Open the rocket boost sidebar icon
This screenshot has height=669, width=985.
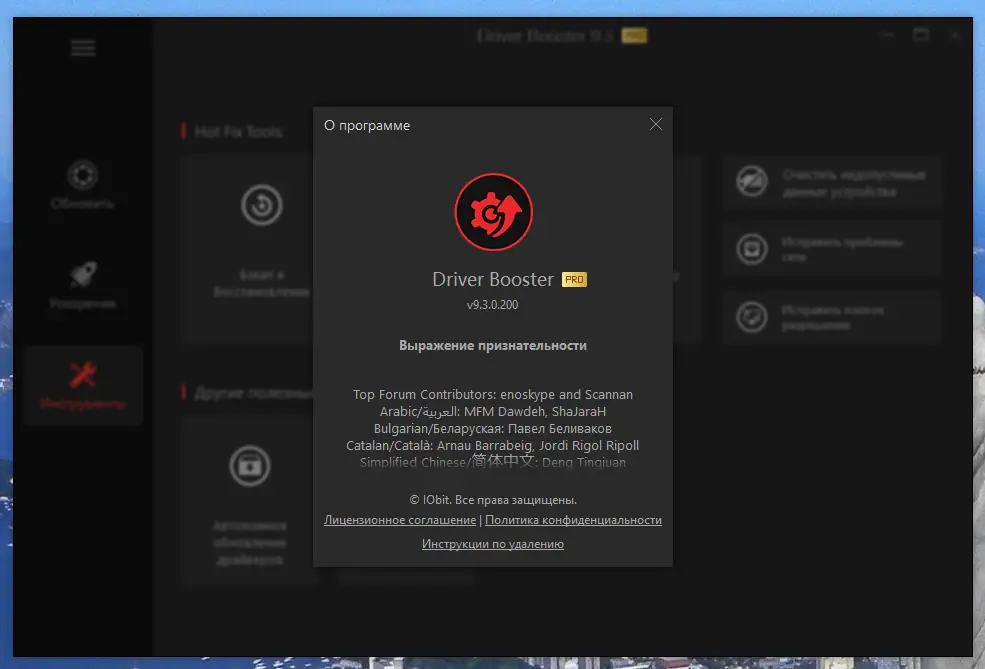click(82, 275)
